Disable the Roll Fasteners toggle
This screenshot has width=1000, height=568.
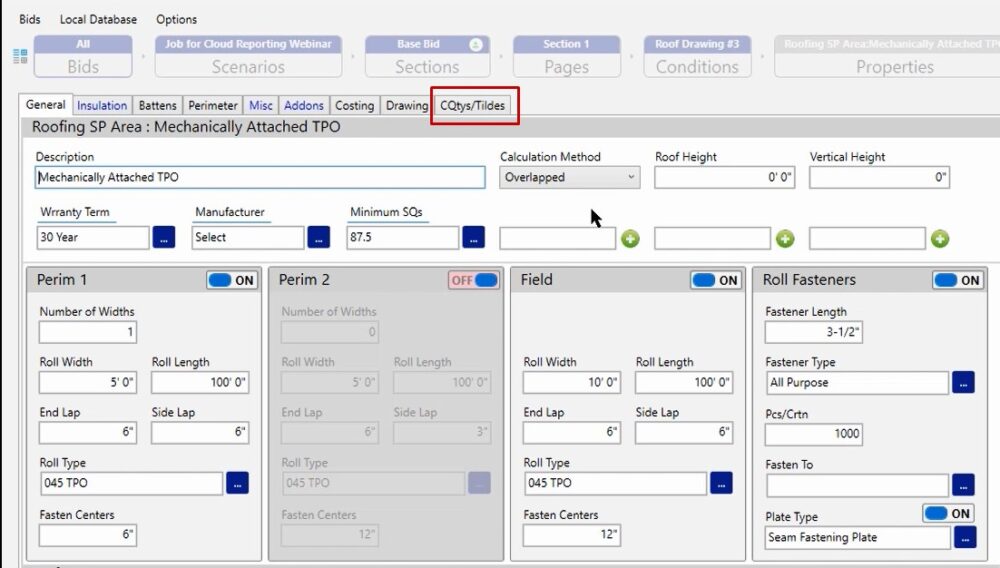pos(958,281)
